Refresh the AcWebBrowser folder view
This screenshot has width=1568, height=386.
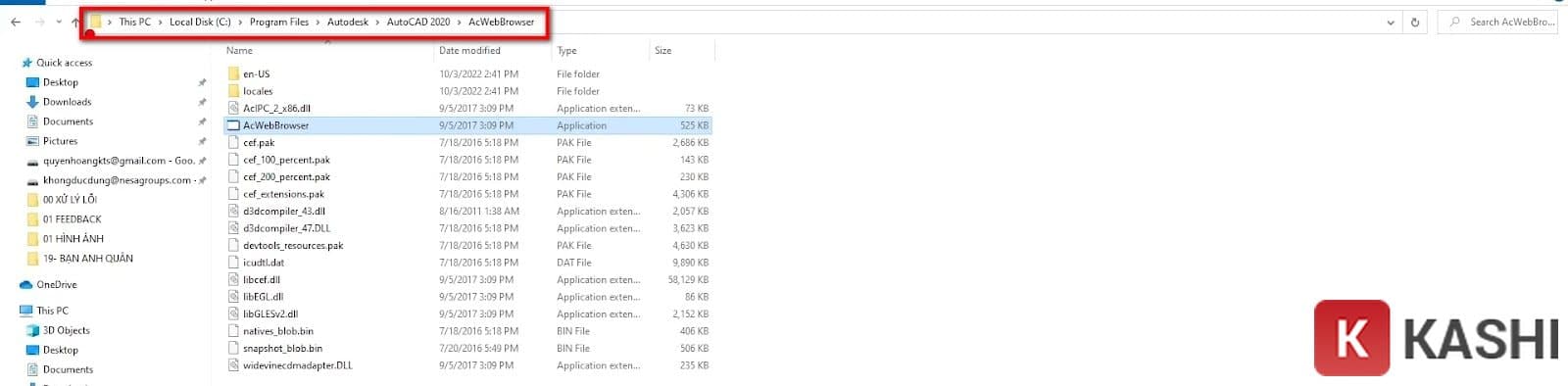pos(1415,22)
